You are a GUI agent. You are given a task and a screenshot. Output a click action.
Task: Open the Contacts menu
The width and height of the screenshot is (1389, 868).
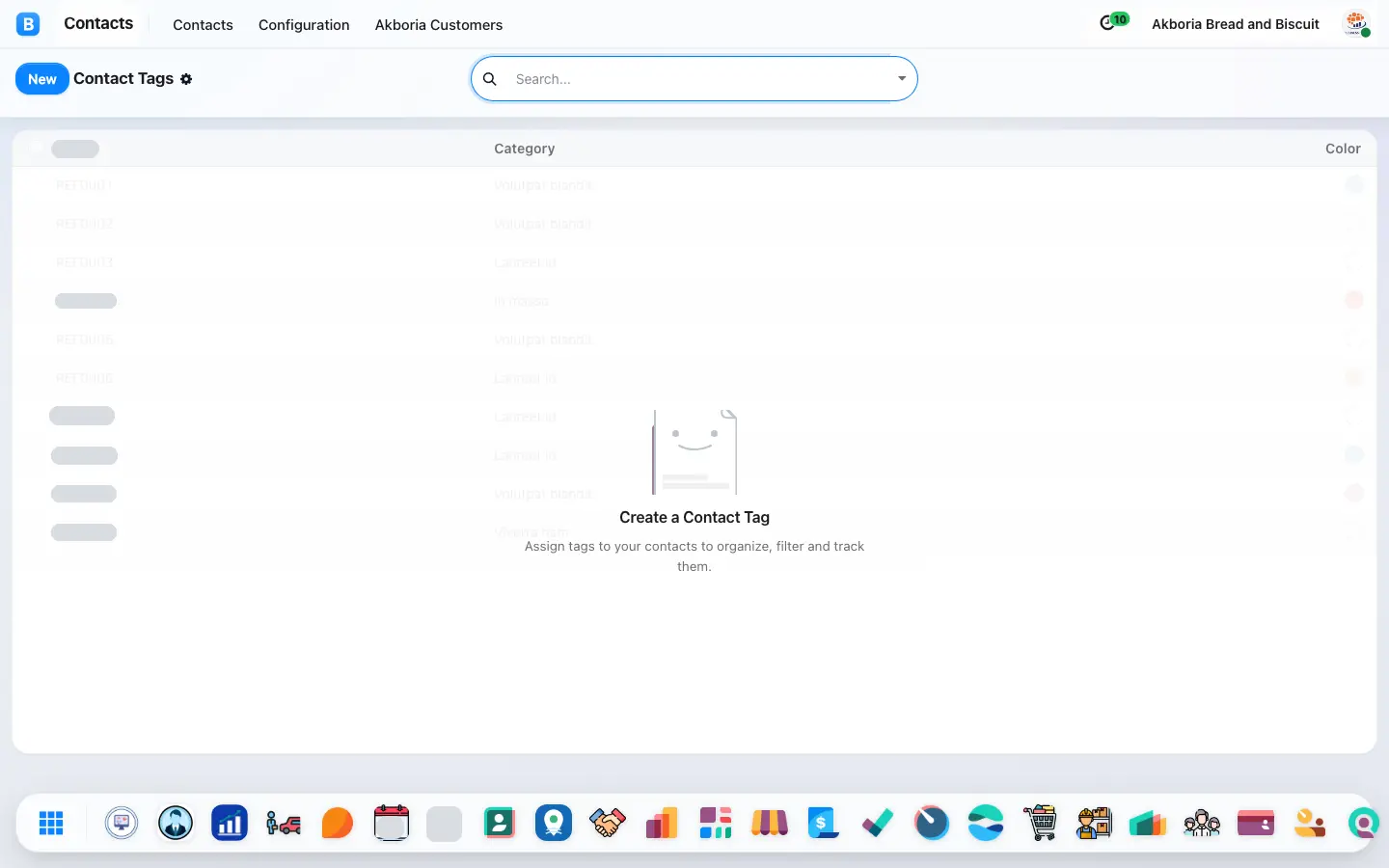[203, 25]
